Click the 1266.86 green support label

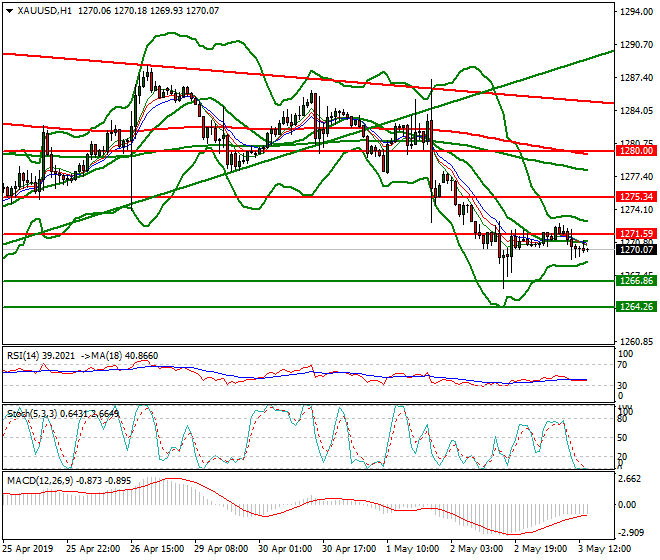point(636,281)
